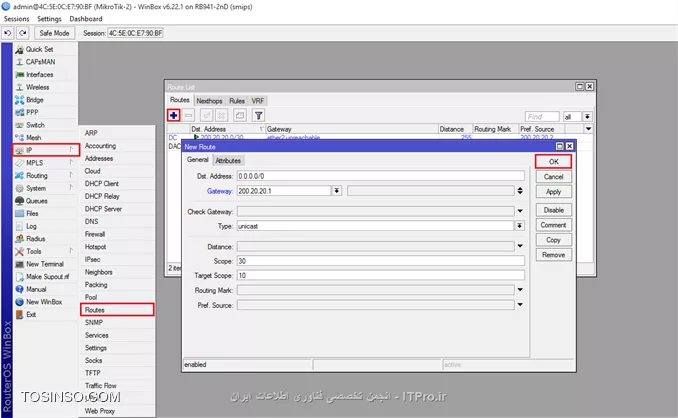Toggle Safe Mode button
The height and width of the screenshot is (418, 678).
pyautogui.click(x=54, y=33)
